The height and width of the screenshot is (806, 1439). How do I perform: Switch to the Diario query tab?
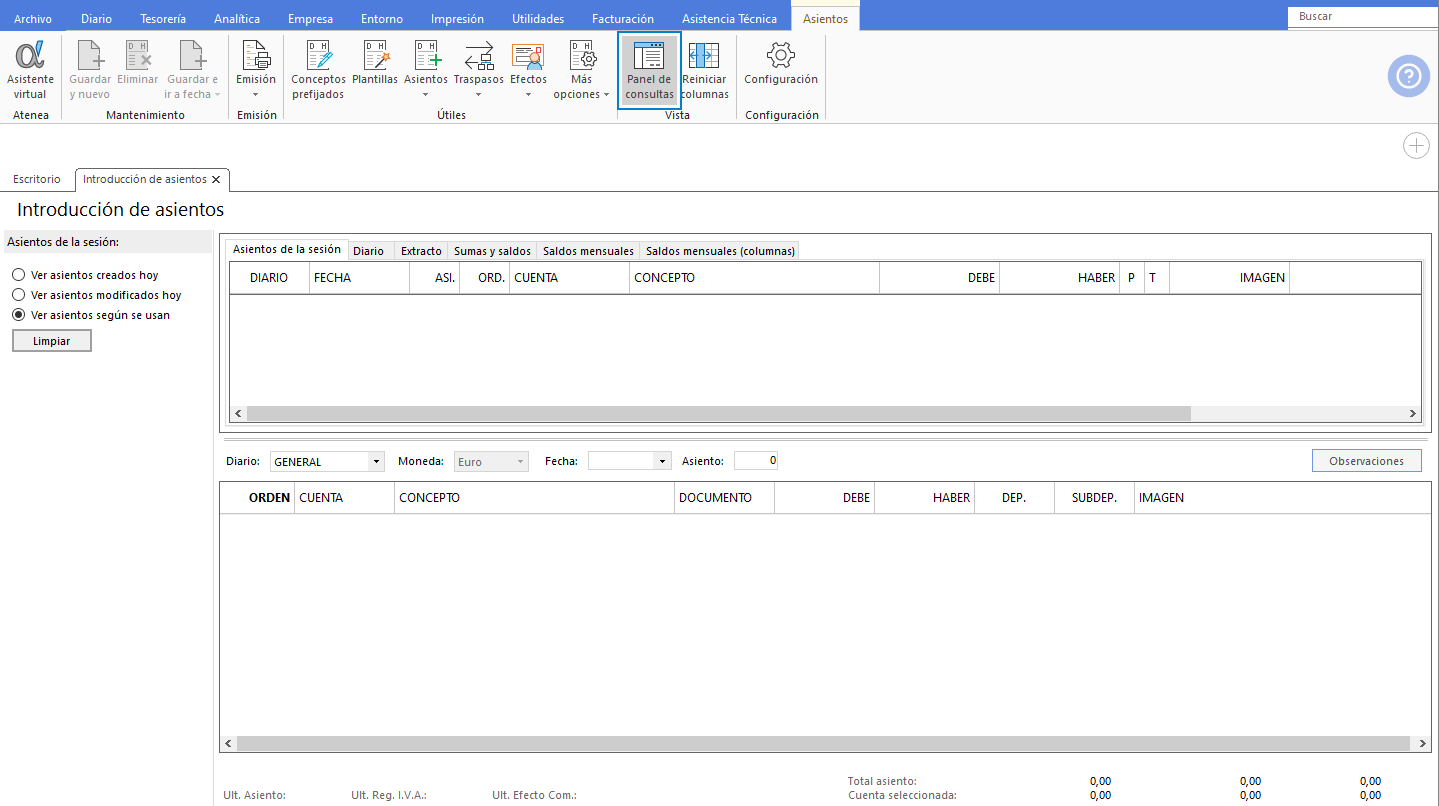pyautogui.click(x=368, y=251)
